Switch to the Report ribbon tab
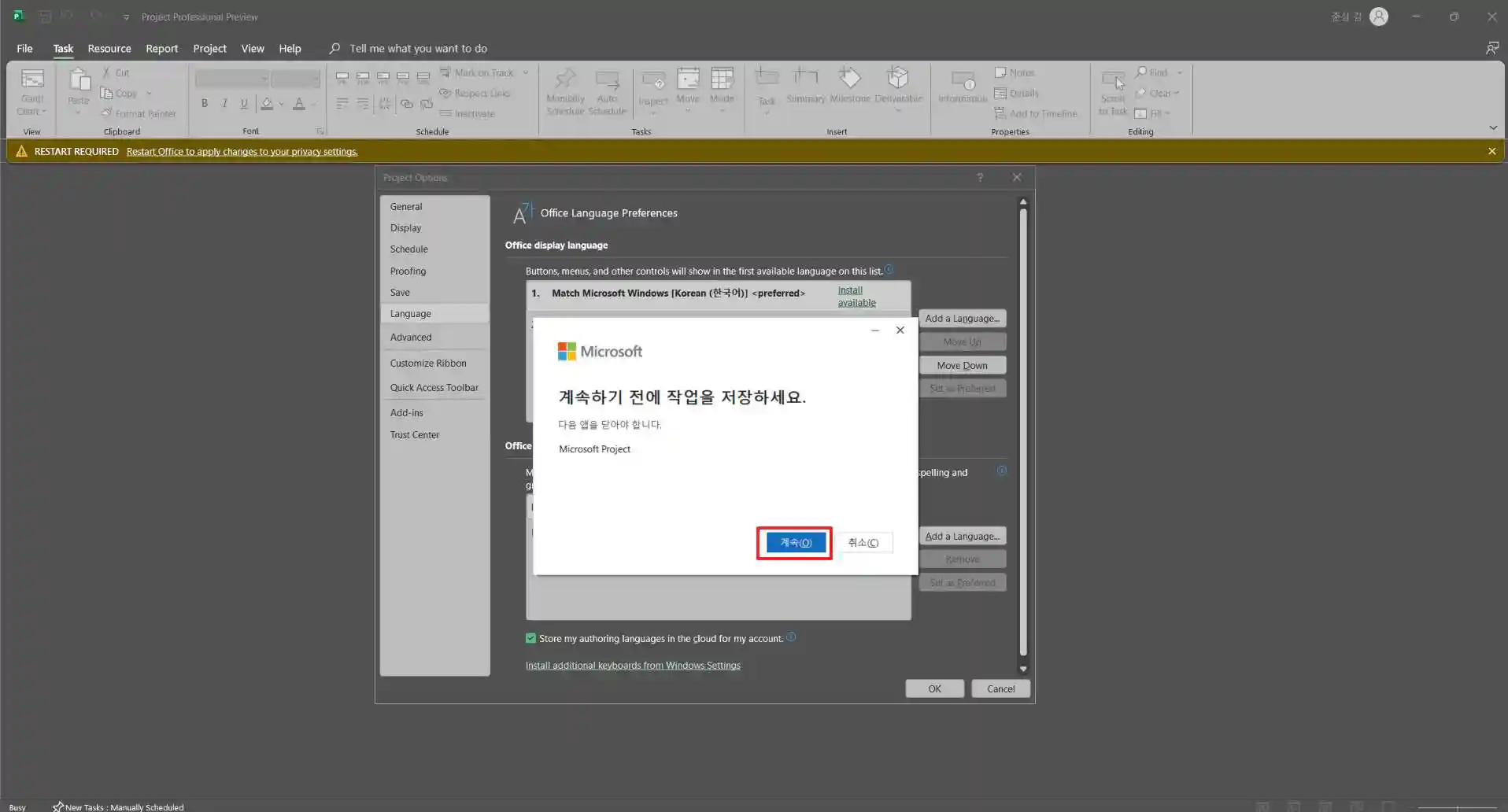The width and height of the screenshot is (1508, 812). coord(161,48)
